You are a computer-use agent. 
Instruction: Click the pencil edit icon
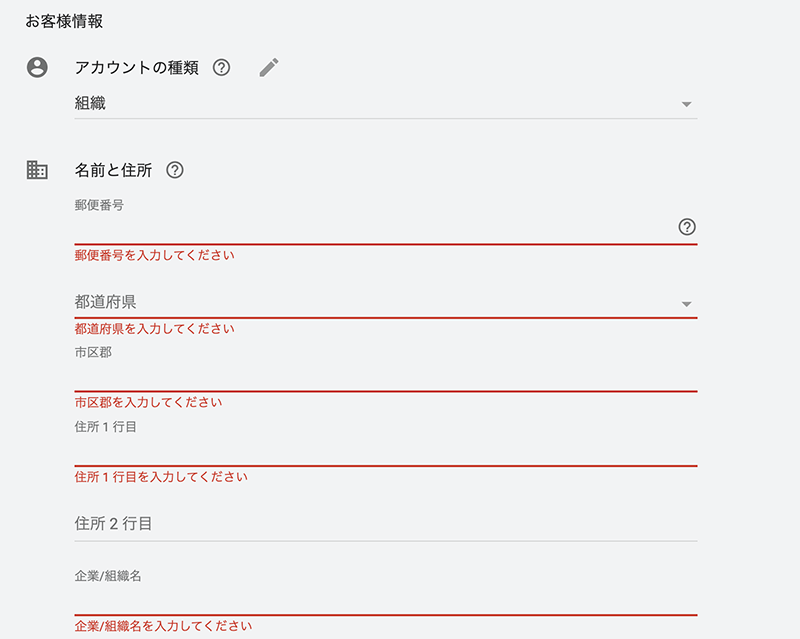coord(269,67)
